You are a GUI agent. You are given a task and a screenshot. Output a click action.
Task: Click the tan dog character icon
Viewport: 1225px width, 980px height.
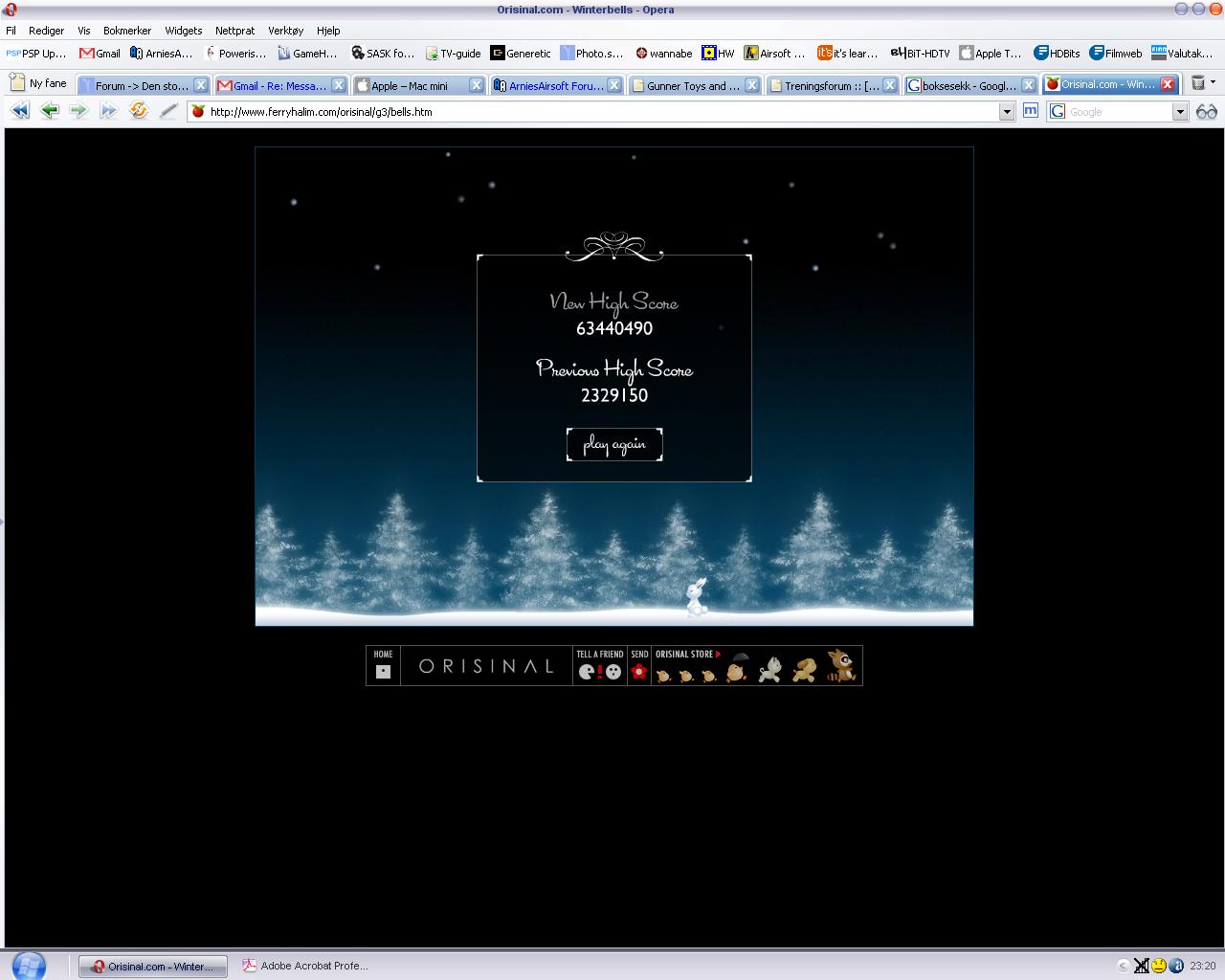click(805, 669)
